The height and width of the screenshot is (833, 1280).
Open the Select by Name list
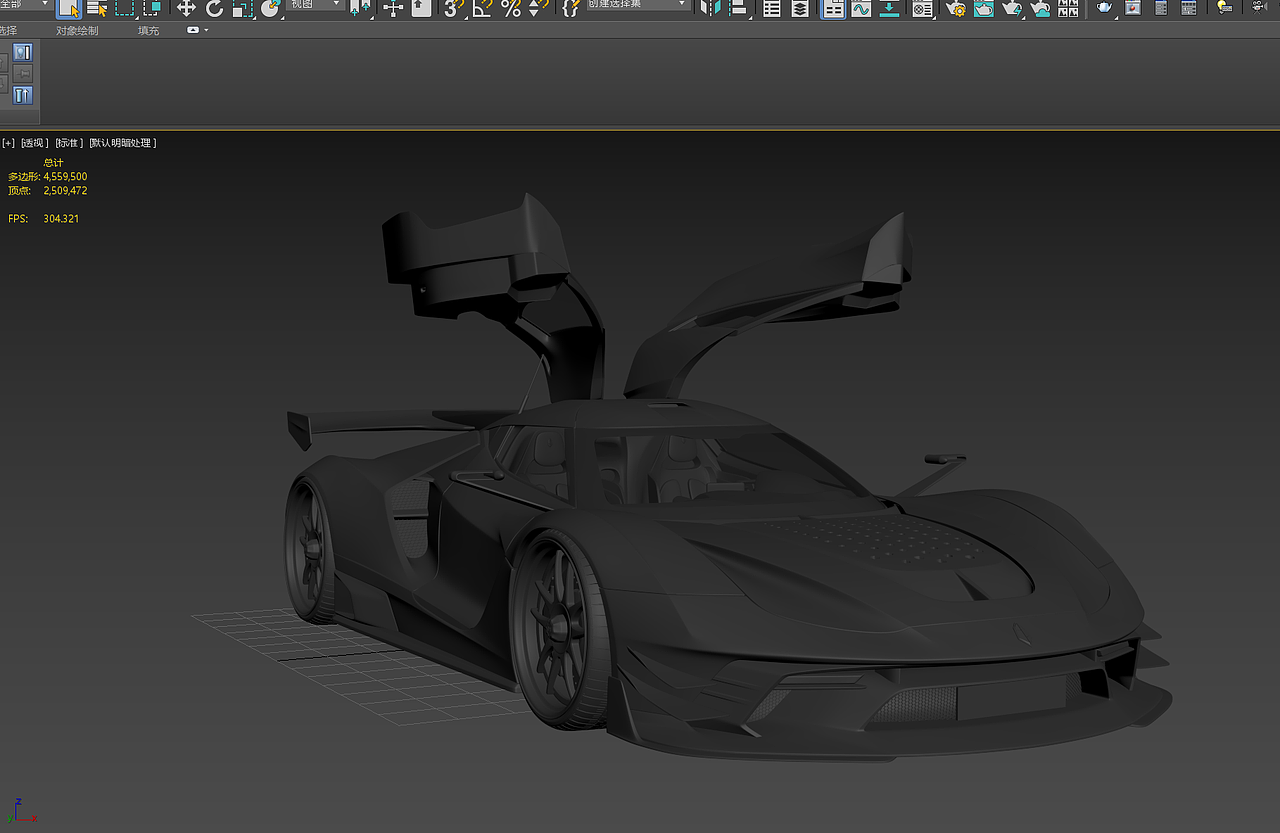pos(97,9)
